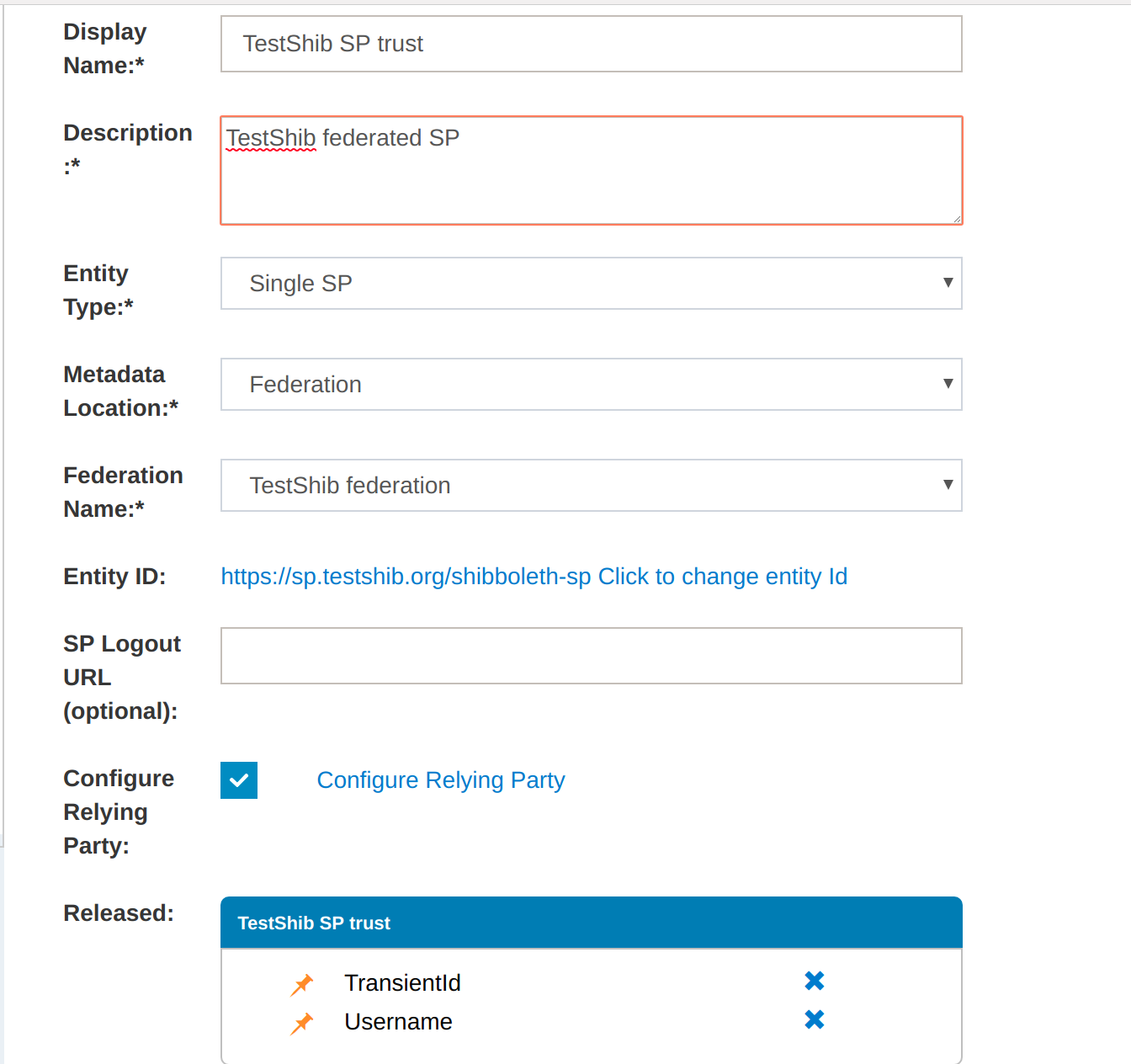This screenshot has width=1131, height=1064.
Task: Open the Configure Relying Party link
Action: [x=441, y=780]
